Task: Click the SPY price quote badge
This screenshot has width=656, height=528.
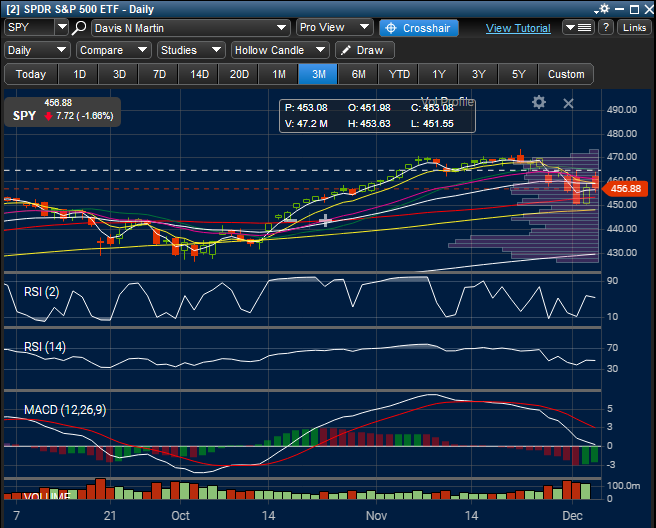Action: (62, 112)
